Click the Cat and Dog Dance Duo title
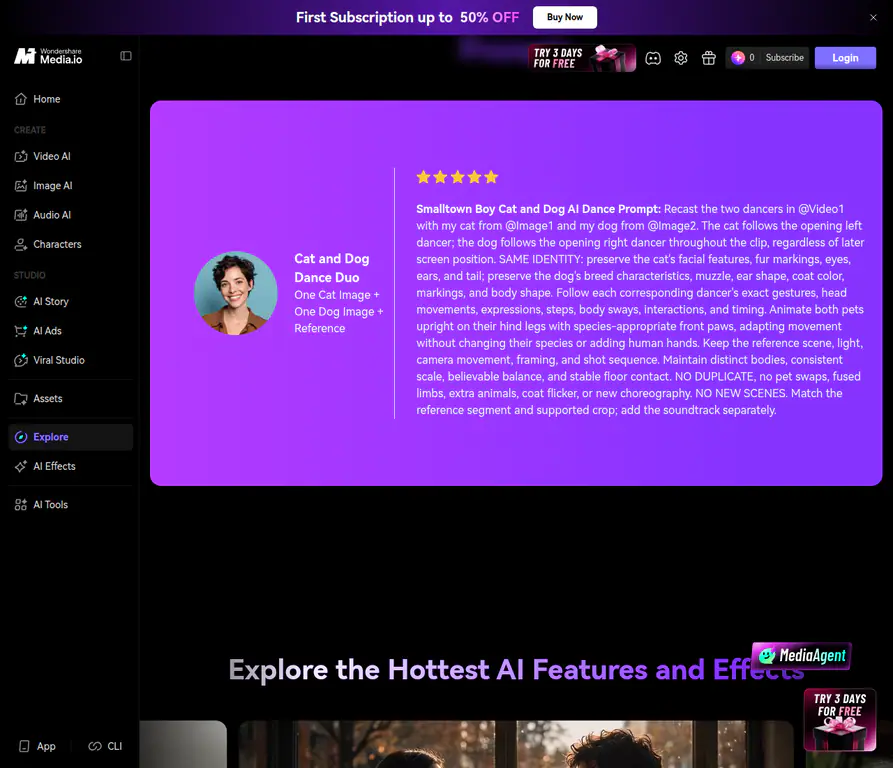Viewport: 893px width, 768px height. point(332,268)
